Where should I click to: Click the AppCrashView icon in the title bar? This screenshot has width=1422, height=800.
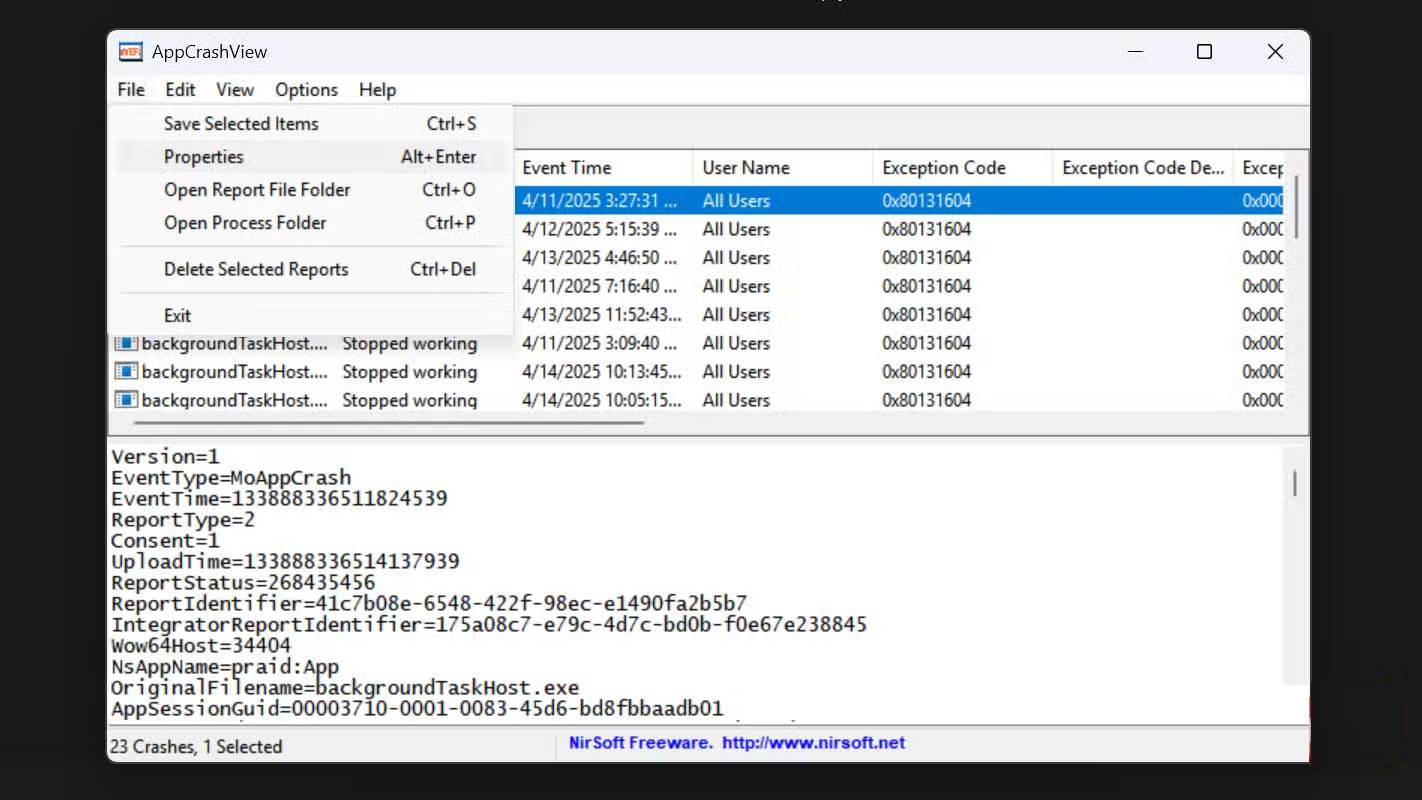click(130, 52)
